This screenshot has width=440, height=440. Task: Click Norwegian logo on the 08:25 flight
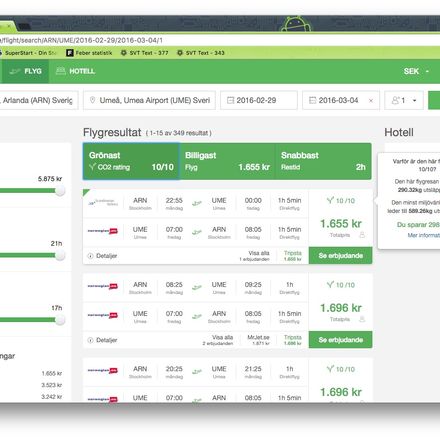point(103,286)
